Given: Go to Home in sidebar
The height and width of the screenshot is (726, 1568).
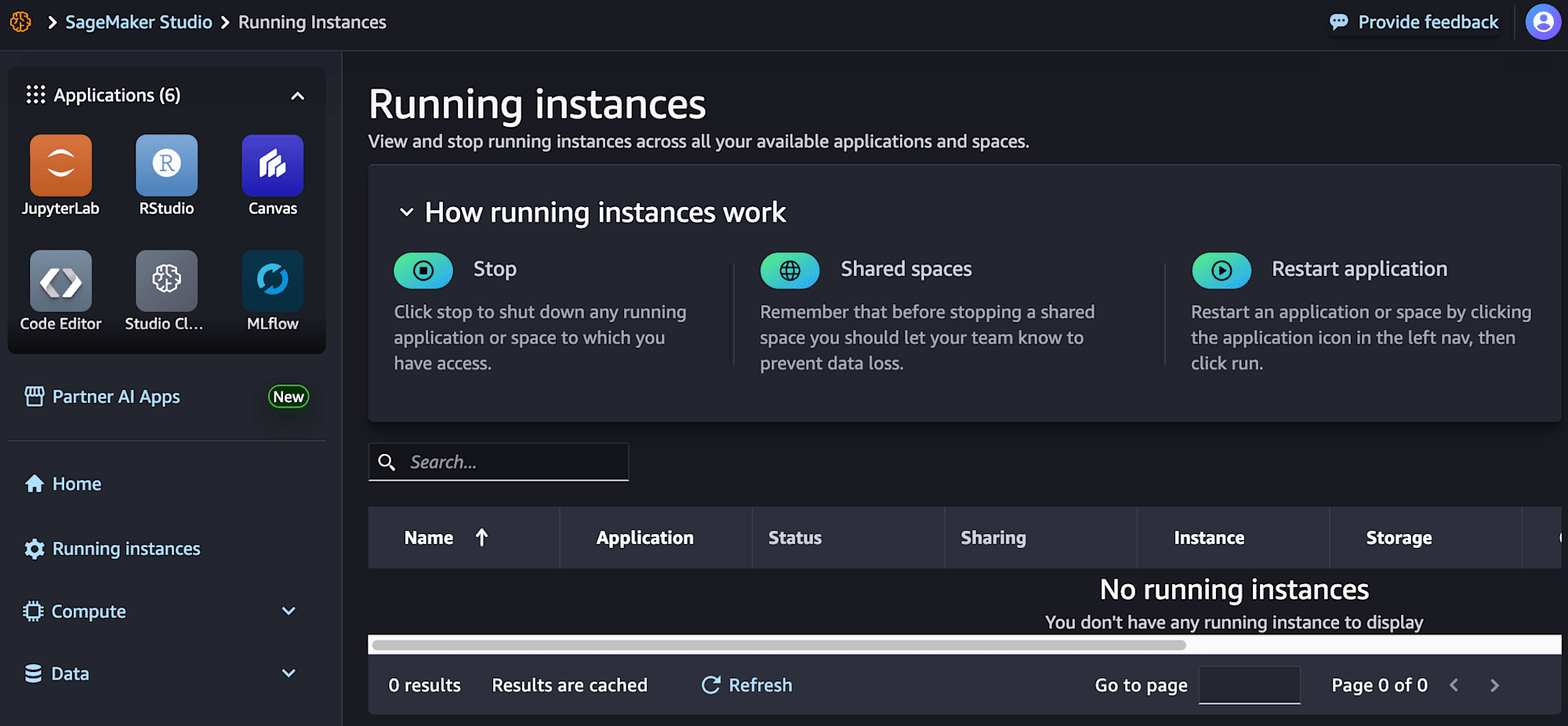Looking at the screenshot, I should (64, 484).
